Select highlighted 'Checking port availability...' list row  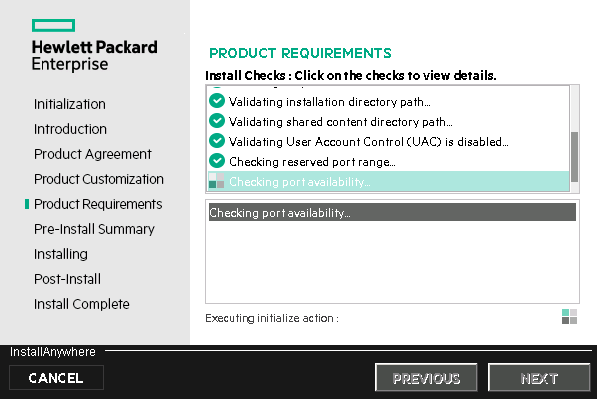(x=388, y=181)
